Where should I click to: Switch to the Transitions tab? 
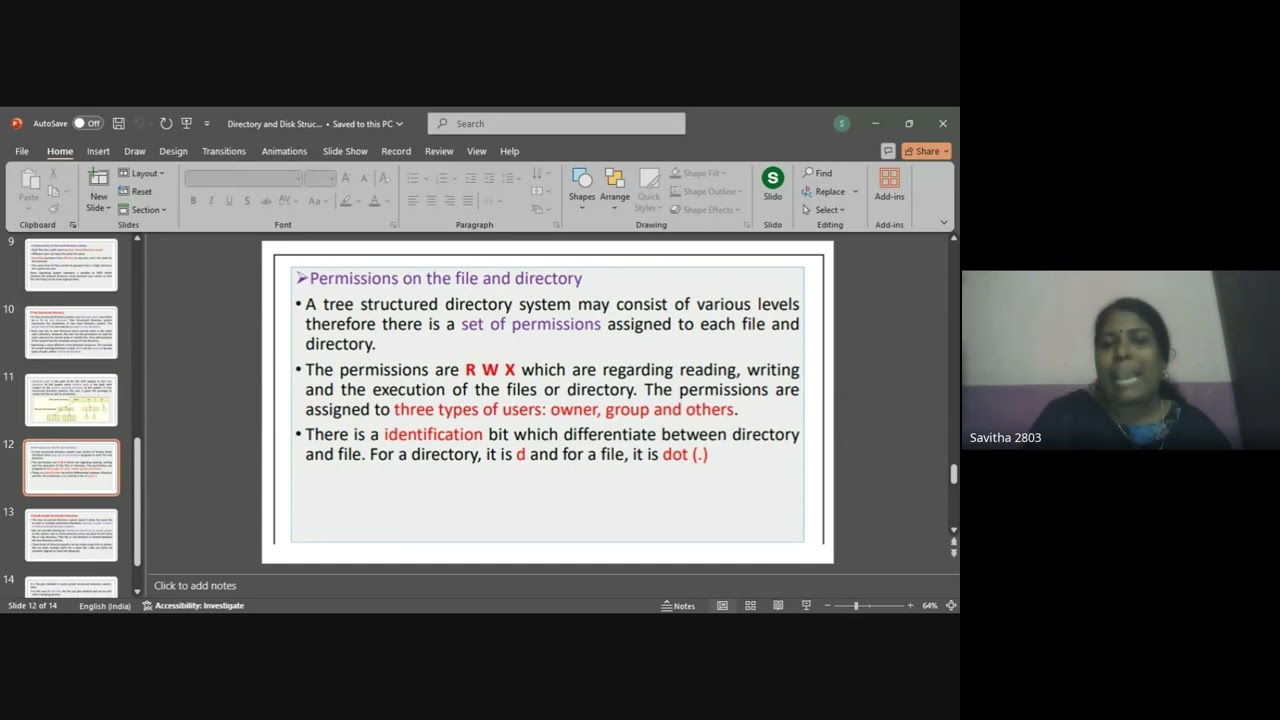point(224,151)
